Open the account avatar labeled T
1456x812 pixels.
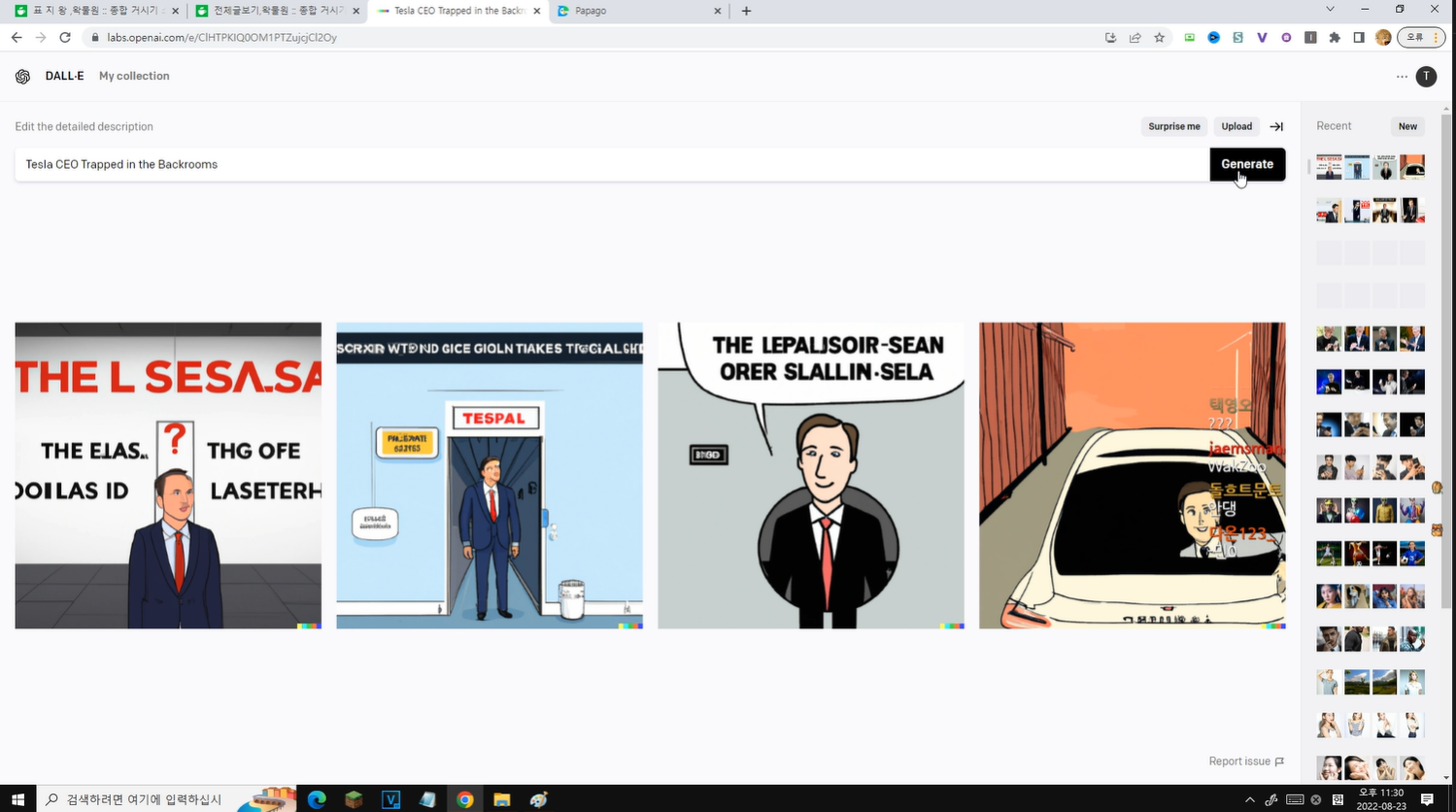tap(1426, 77)
